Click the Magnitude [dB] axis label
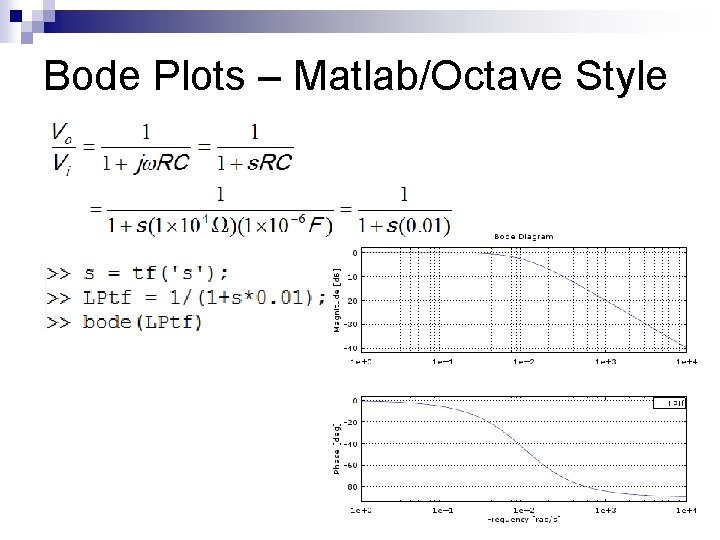Screen dimensions: 720x540 point(337,300)
